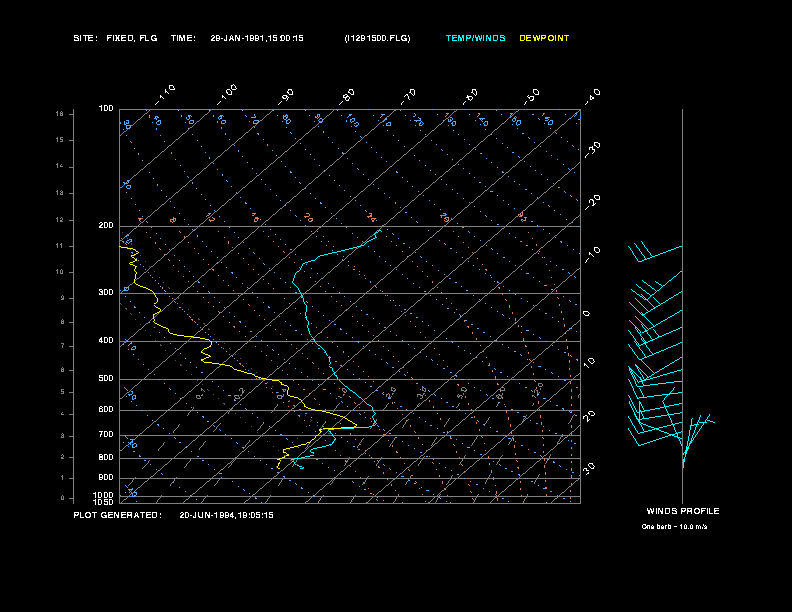Viewport: 792px width, 612px height.
Task: Click the -70 temperature label at top
Action: [x=408, y=97]
